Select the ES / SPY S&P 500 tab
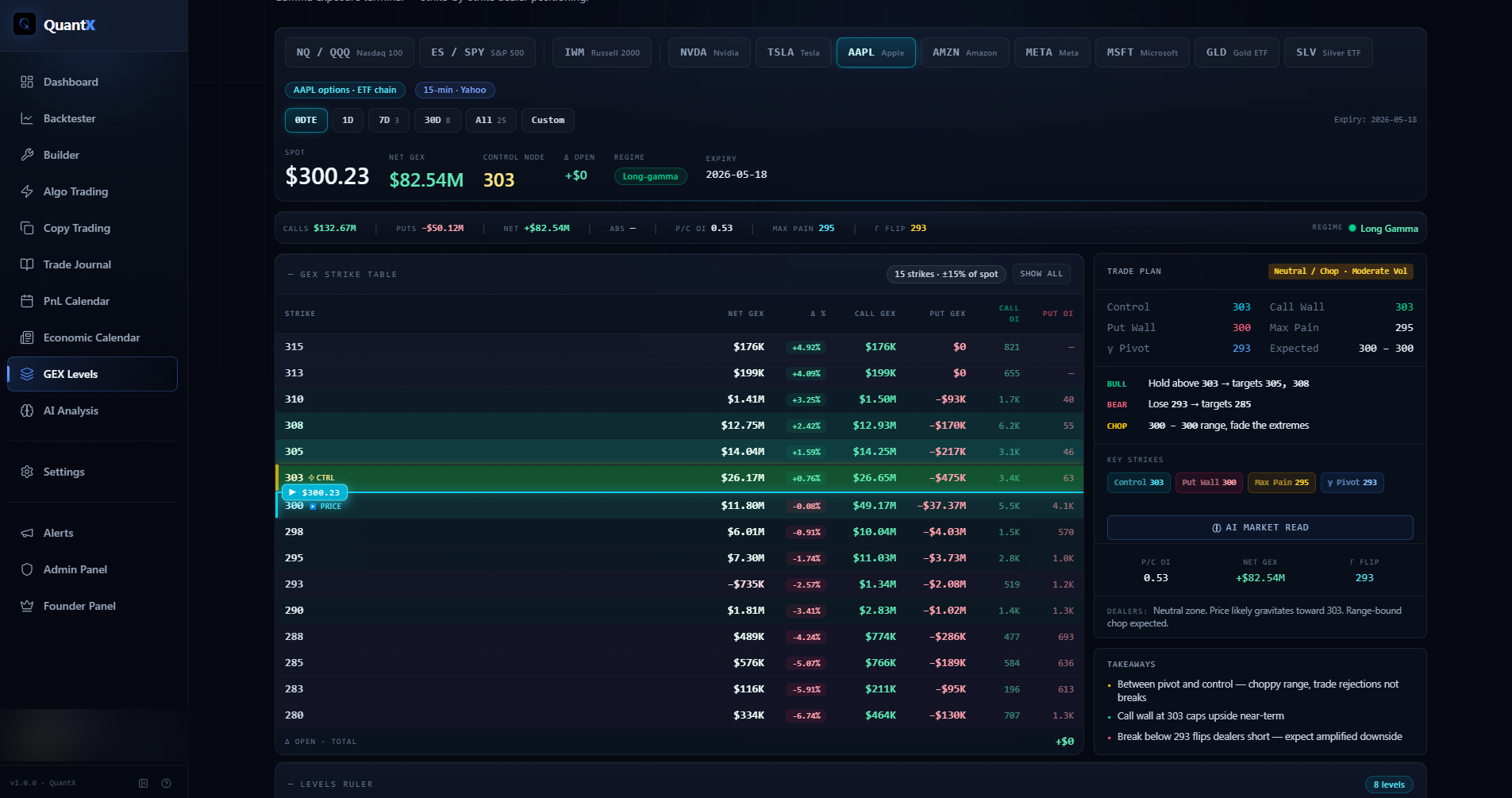This screenshot has height=798, width=1512. (477, 52)
